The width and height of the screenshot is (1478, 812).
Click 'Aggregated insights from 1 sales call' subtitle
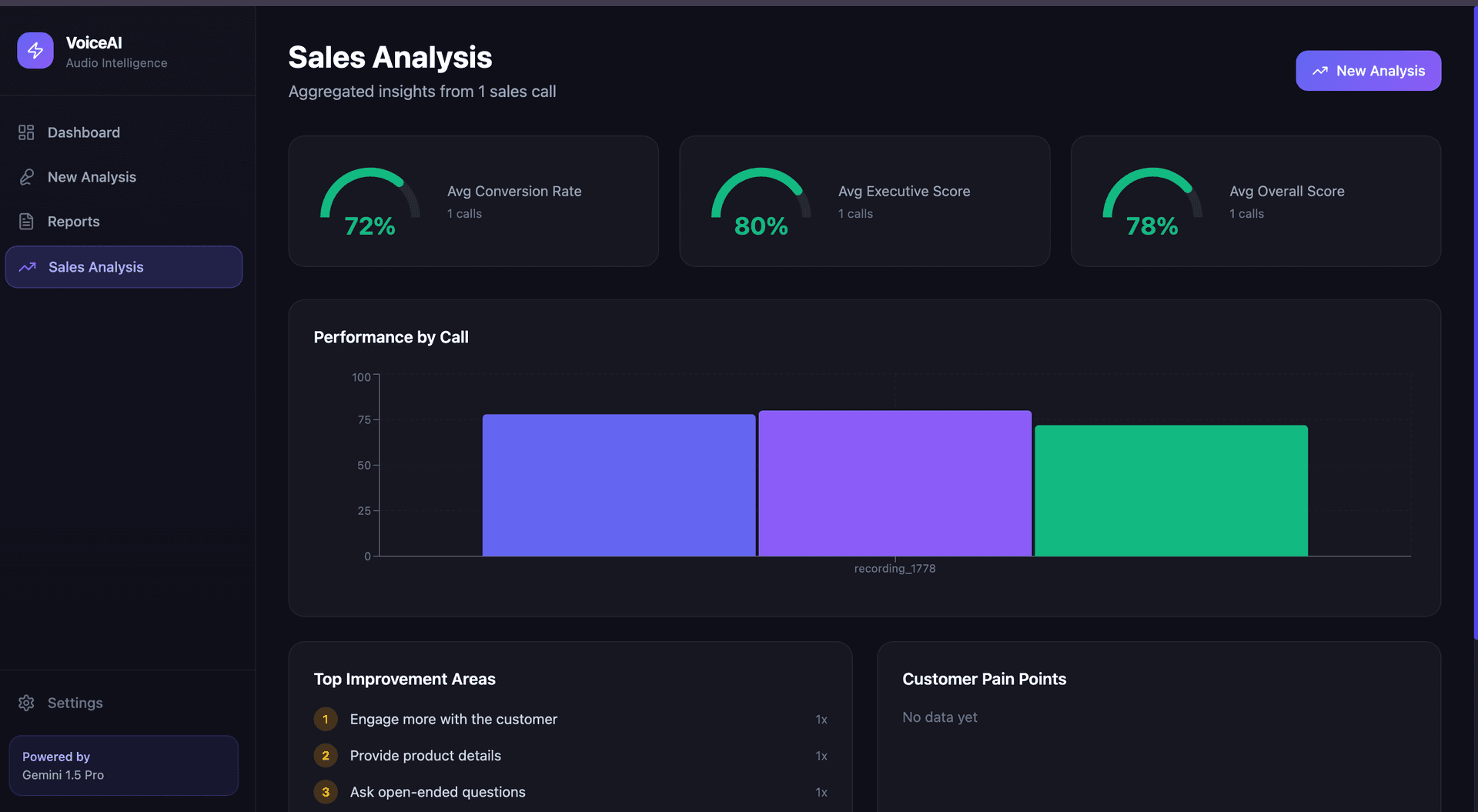tap(422, 92)
